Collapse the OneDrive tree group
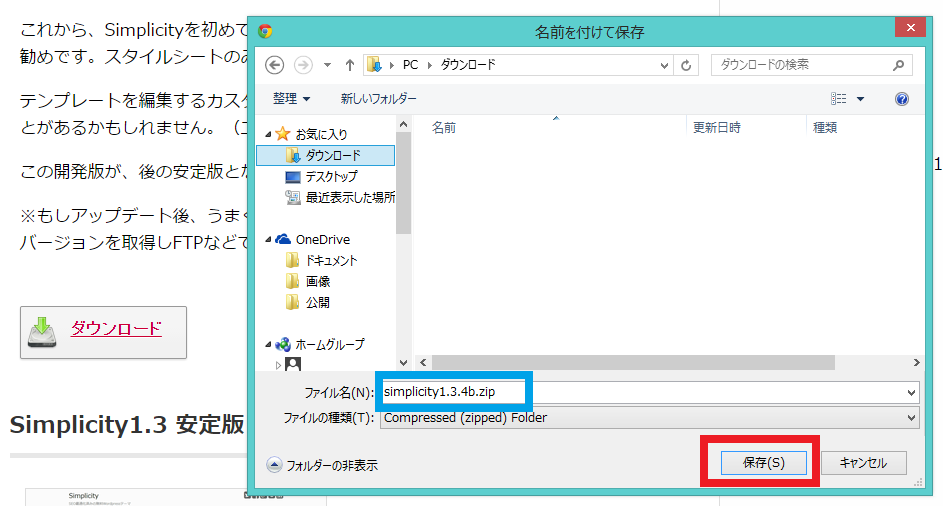This screenshot has height=506, width=943. 268,239
